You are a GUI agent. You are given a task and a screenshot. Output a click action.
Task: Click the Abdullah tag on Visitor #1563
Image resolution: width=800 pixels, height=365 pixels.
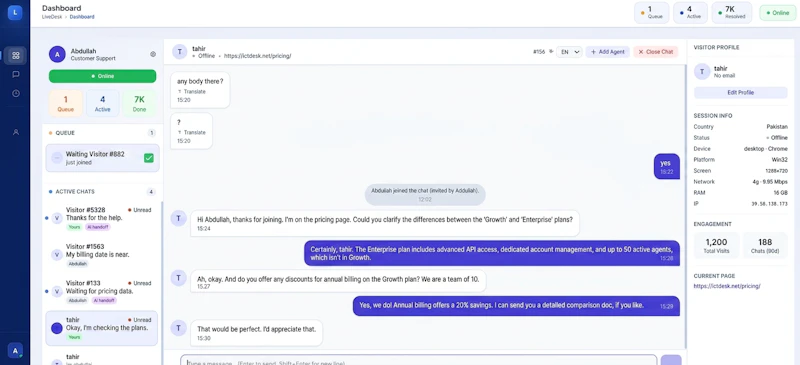78,264
